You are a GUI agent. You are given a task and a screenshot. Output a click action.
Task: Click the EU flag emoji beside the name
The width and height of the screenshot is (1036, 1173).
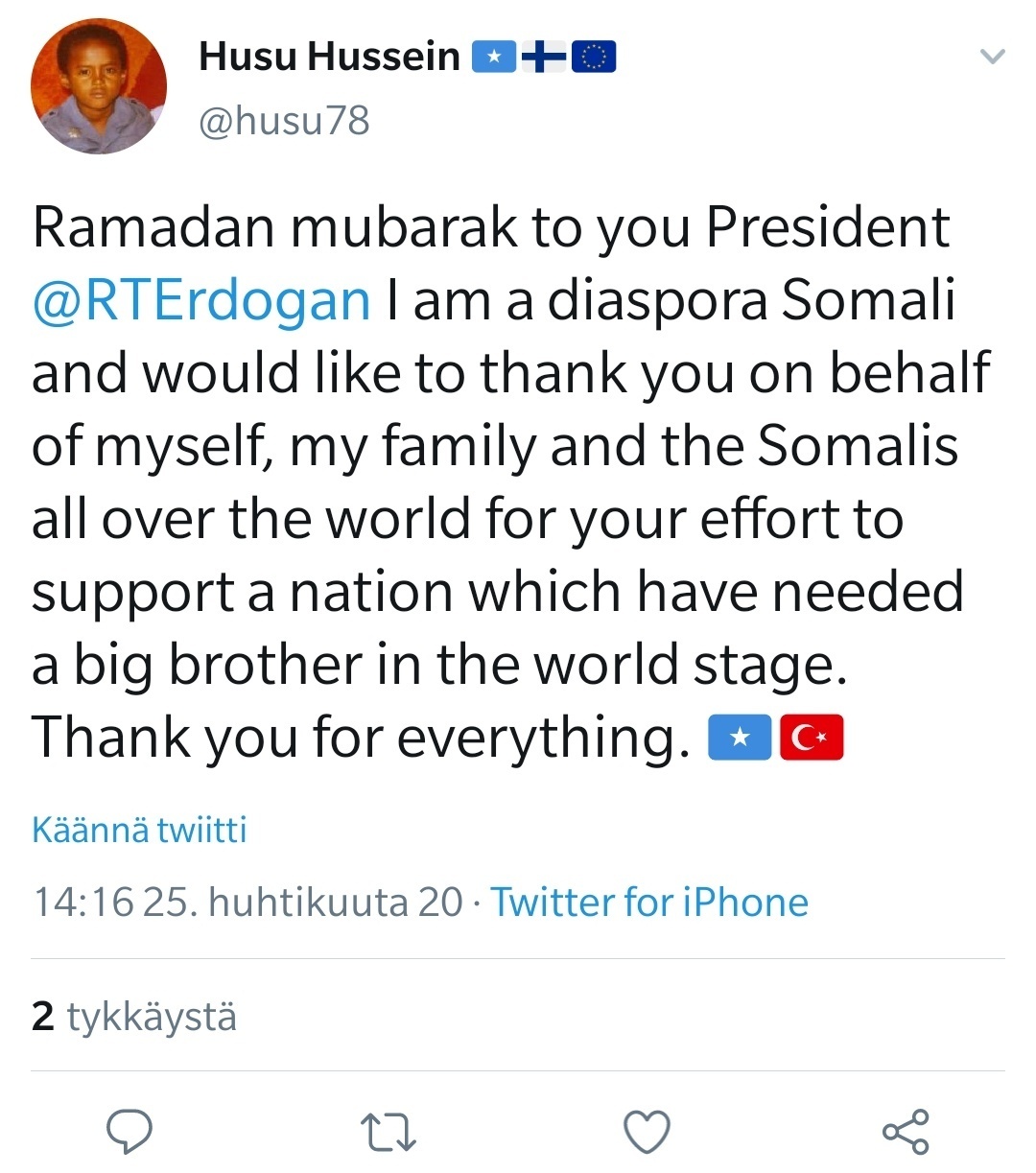(x=594, y=59)
